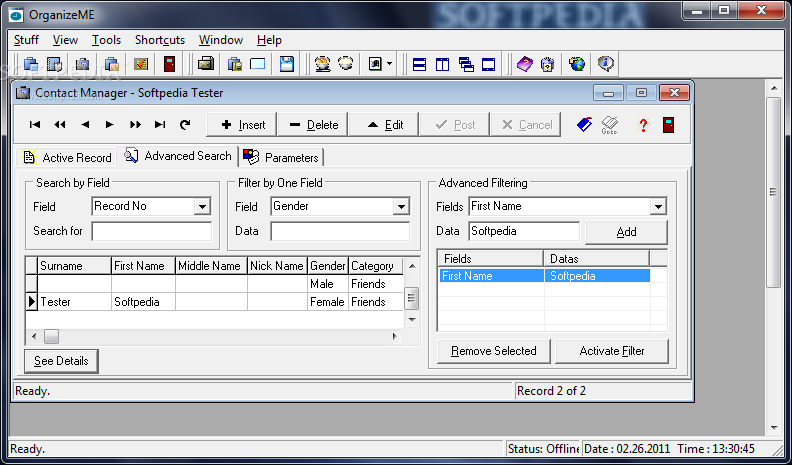Click the tile vertically window icon
The width and height of the screenshot is (792, 465).
pyautogui.click(x=442, y=64)
